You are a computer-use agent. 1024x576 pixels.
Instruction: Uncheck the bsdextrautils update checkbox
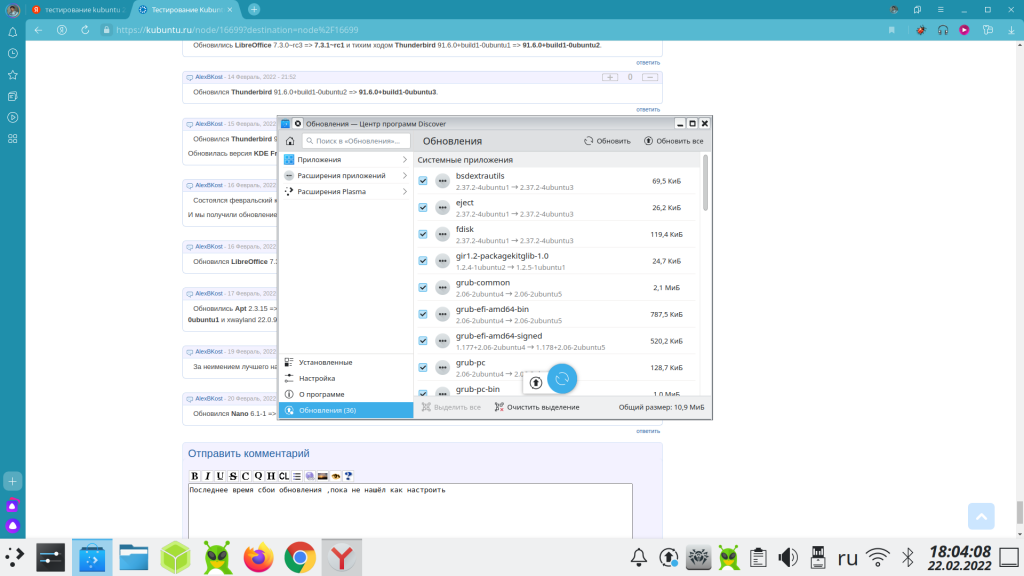(423, 181)
